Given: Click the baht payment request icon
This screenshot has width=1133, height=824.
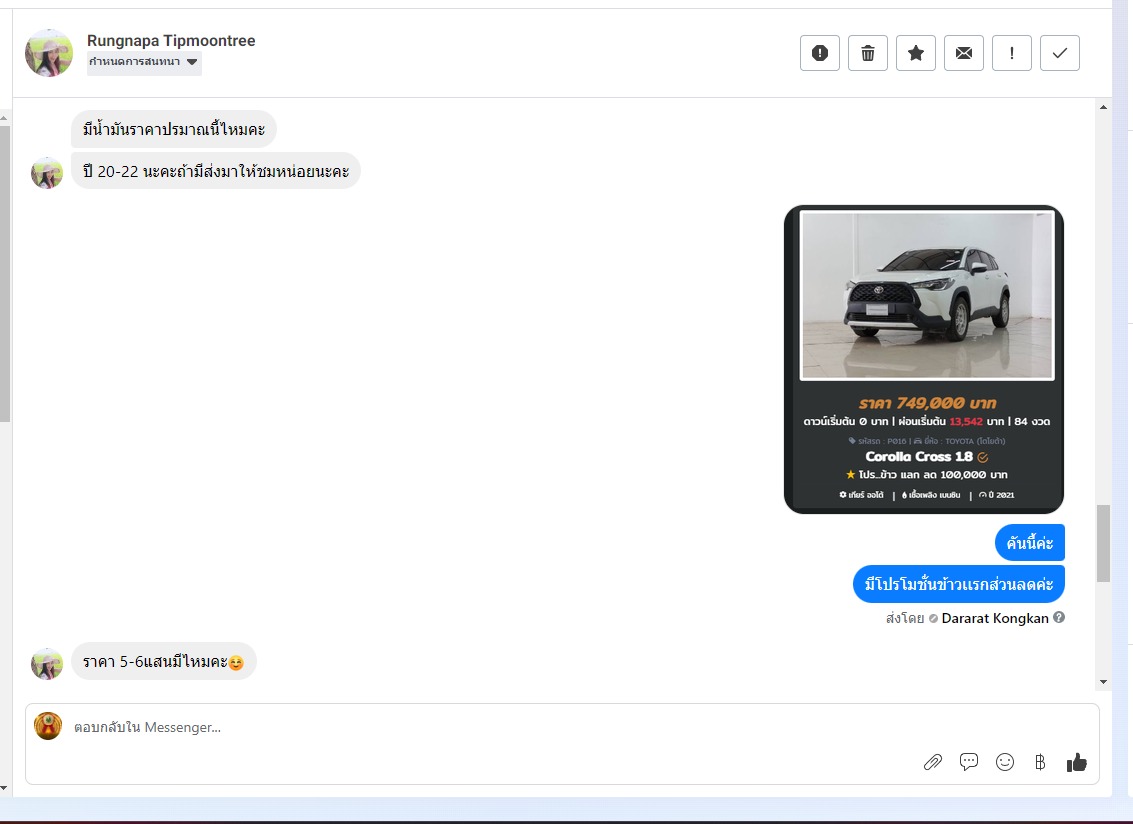Looking at the screenshot, I should coord(1040,762).
